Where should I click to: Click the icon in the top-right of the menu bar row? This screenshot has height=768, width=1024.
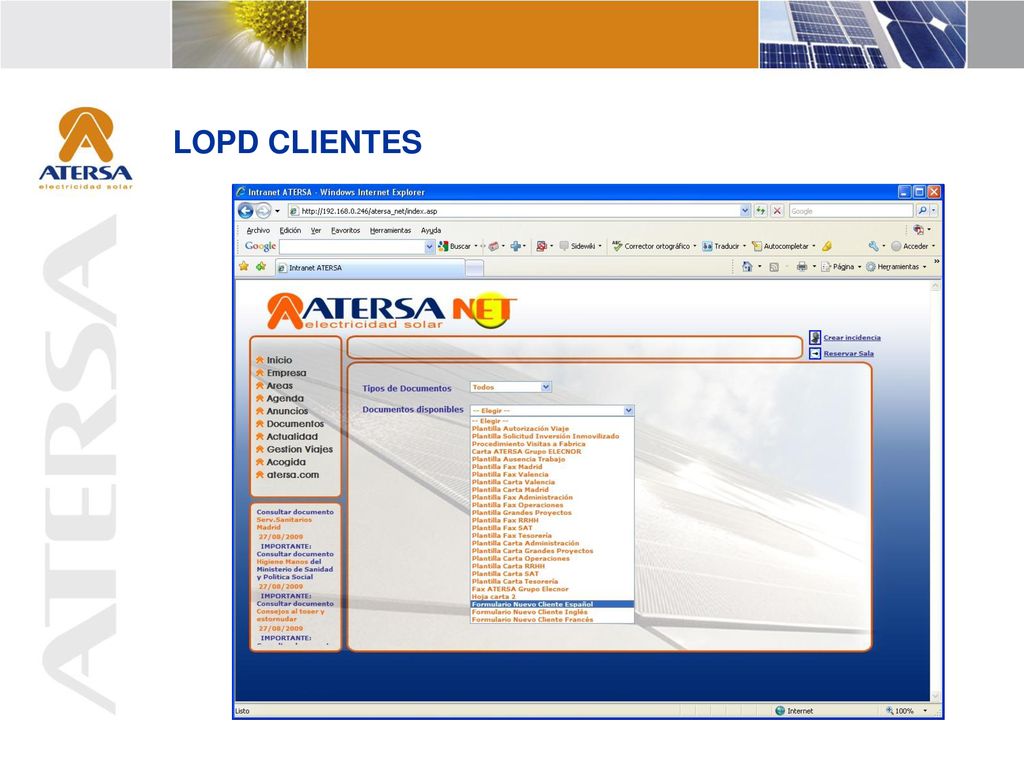(918, 229)
